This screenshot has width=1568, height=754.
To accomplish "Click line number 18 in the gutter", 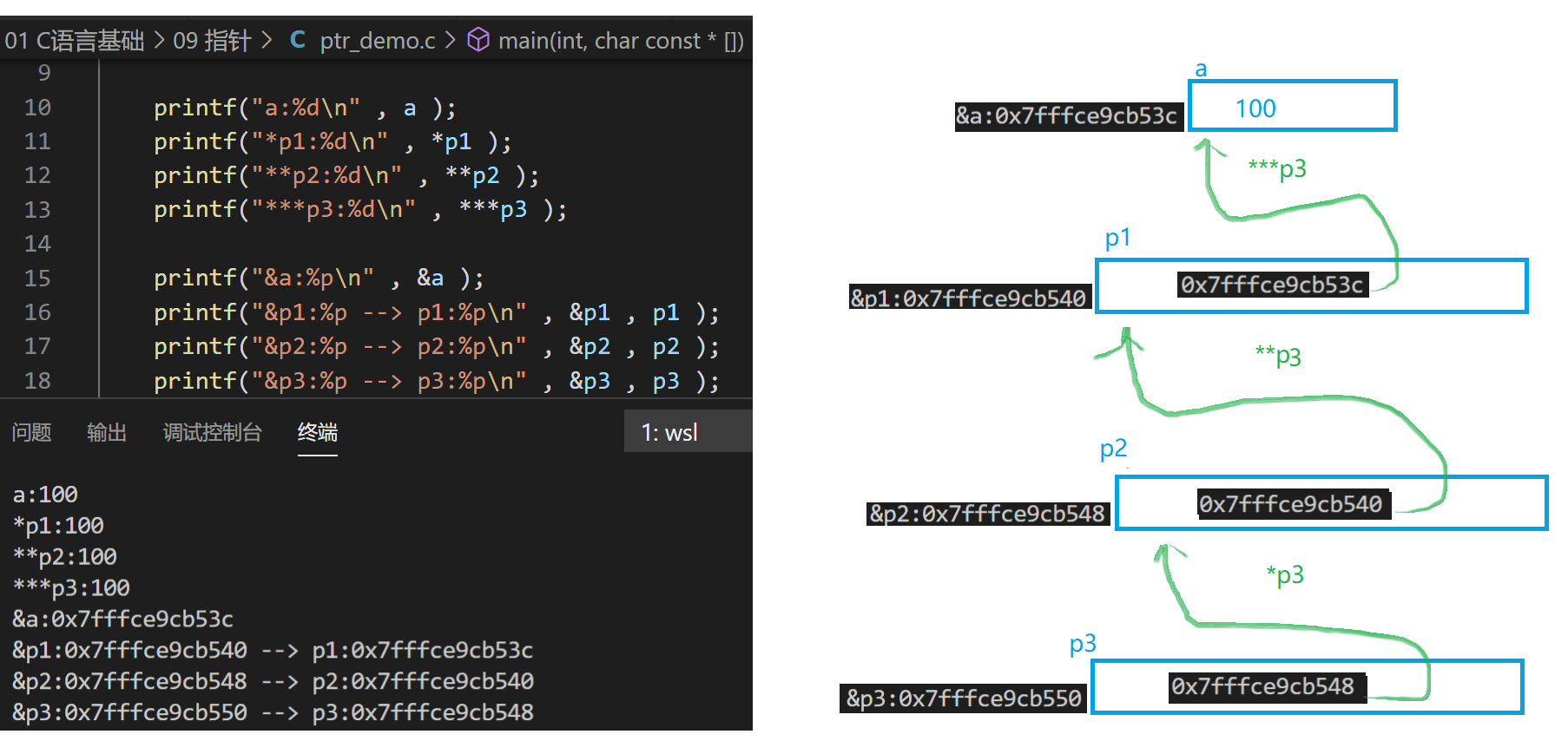I will 37,381.
